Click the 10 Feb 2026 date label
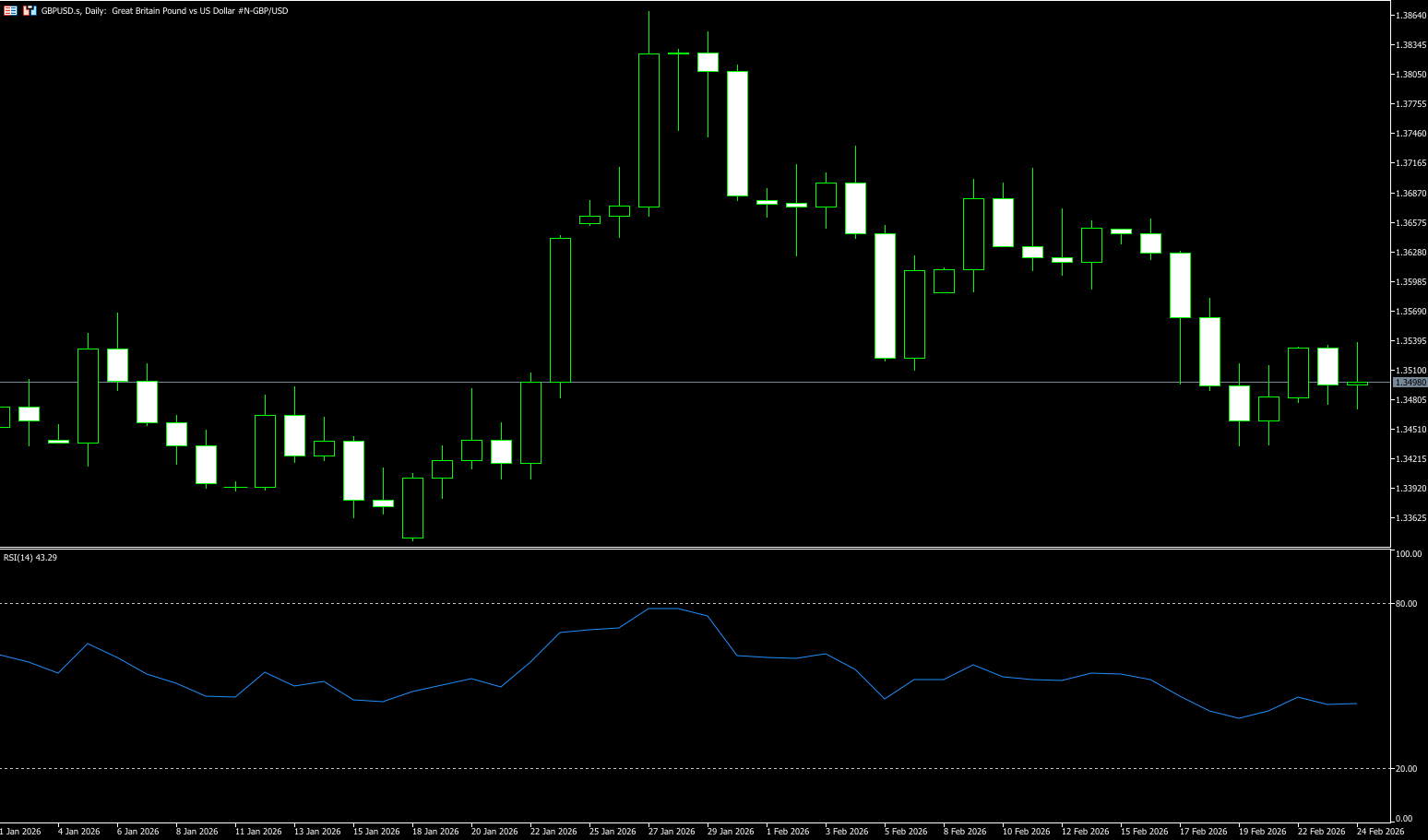 point(1026,832)
